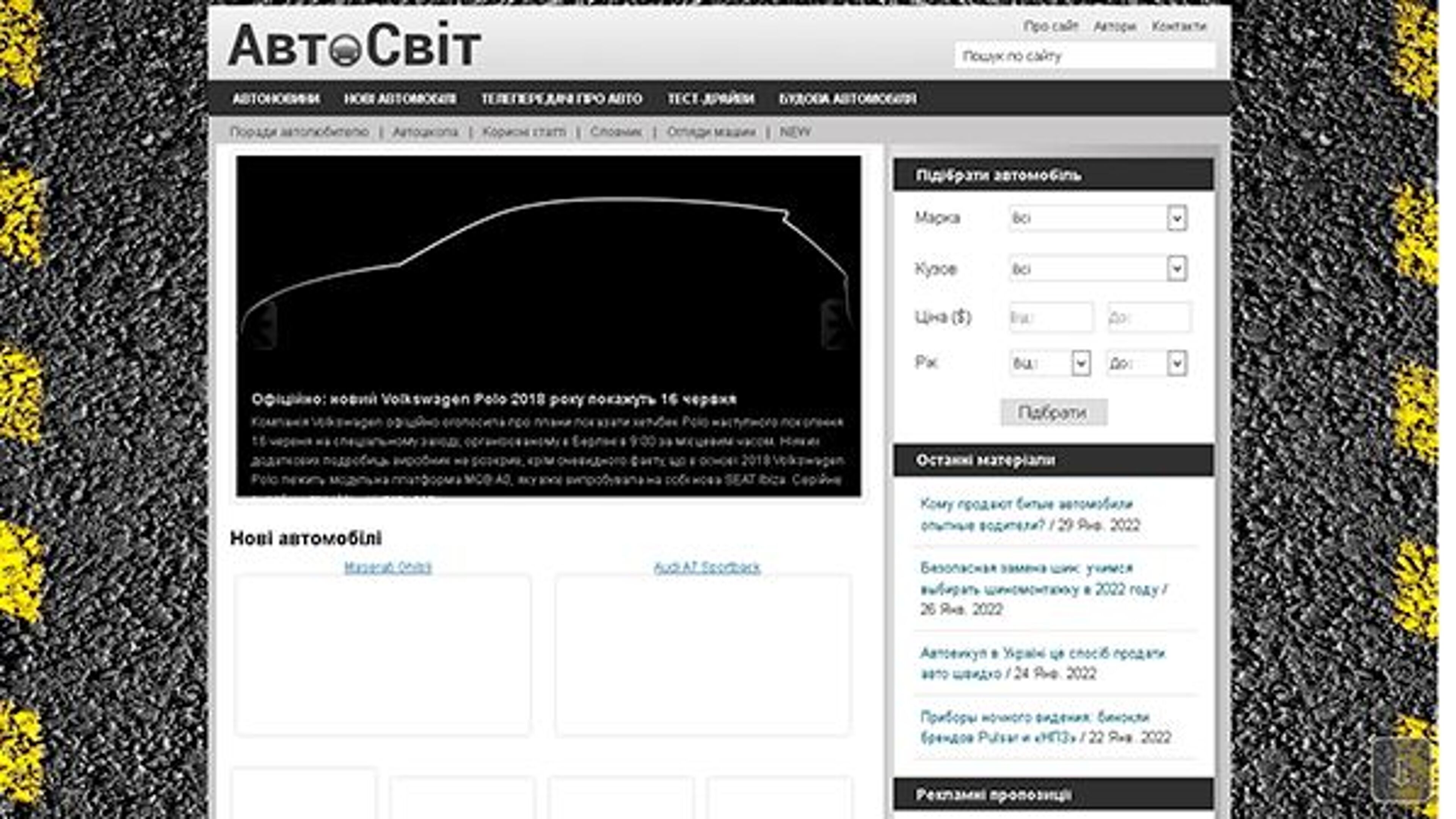This screenshot has height=819, width=1456.
Task: Click the price 'Від' input field
Action: click(1051, 318)
